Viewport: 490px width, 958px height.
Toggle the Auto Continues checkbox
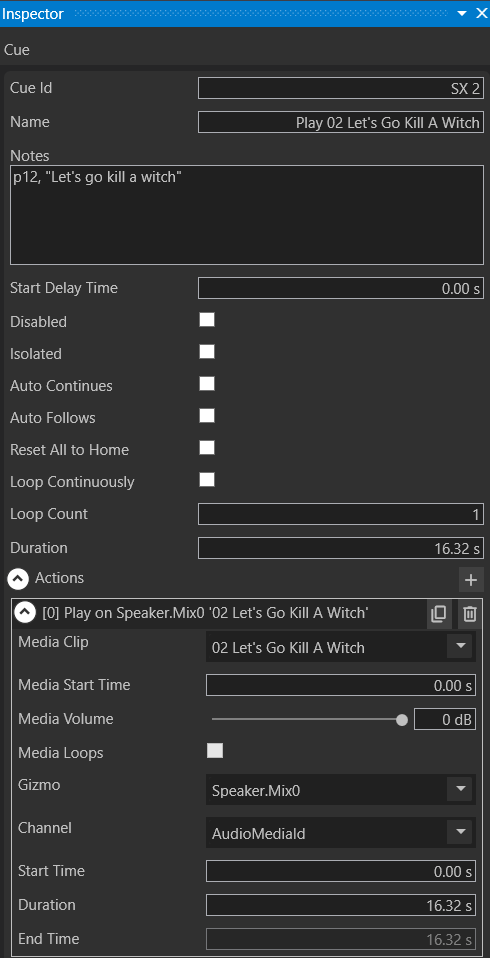point(207,384)
